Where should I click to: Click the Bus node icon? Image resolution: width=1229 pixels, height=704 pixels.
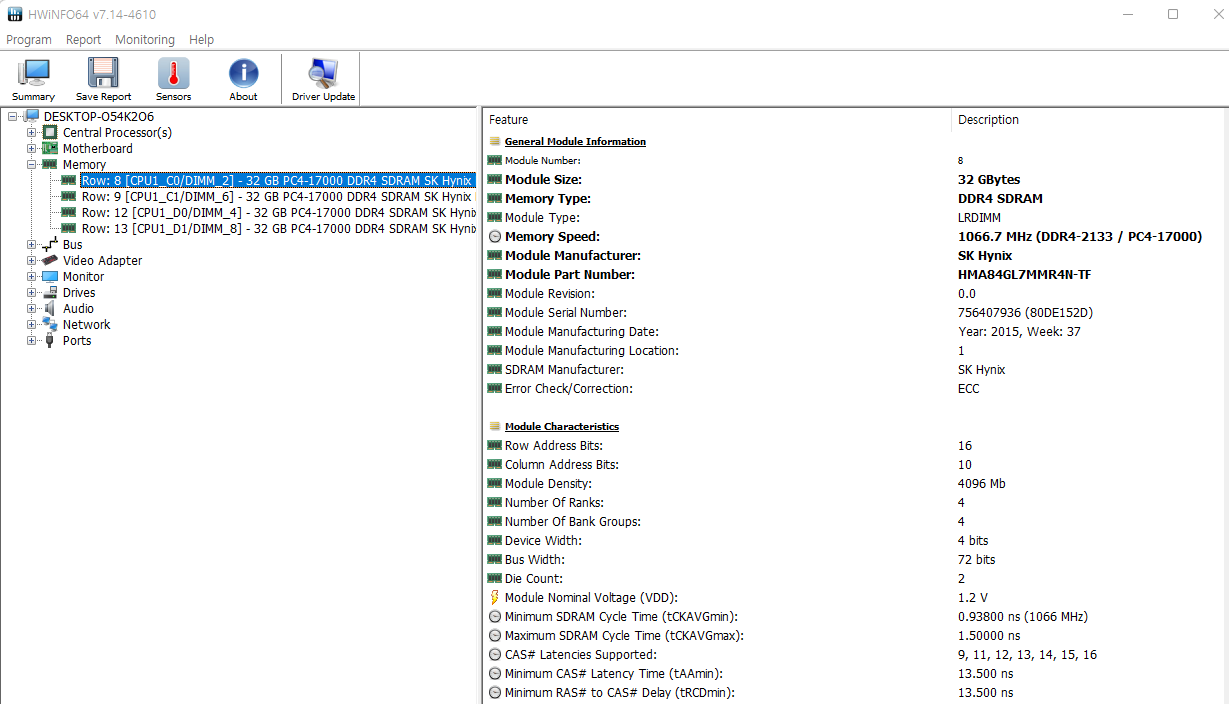point(50,244)
